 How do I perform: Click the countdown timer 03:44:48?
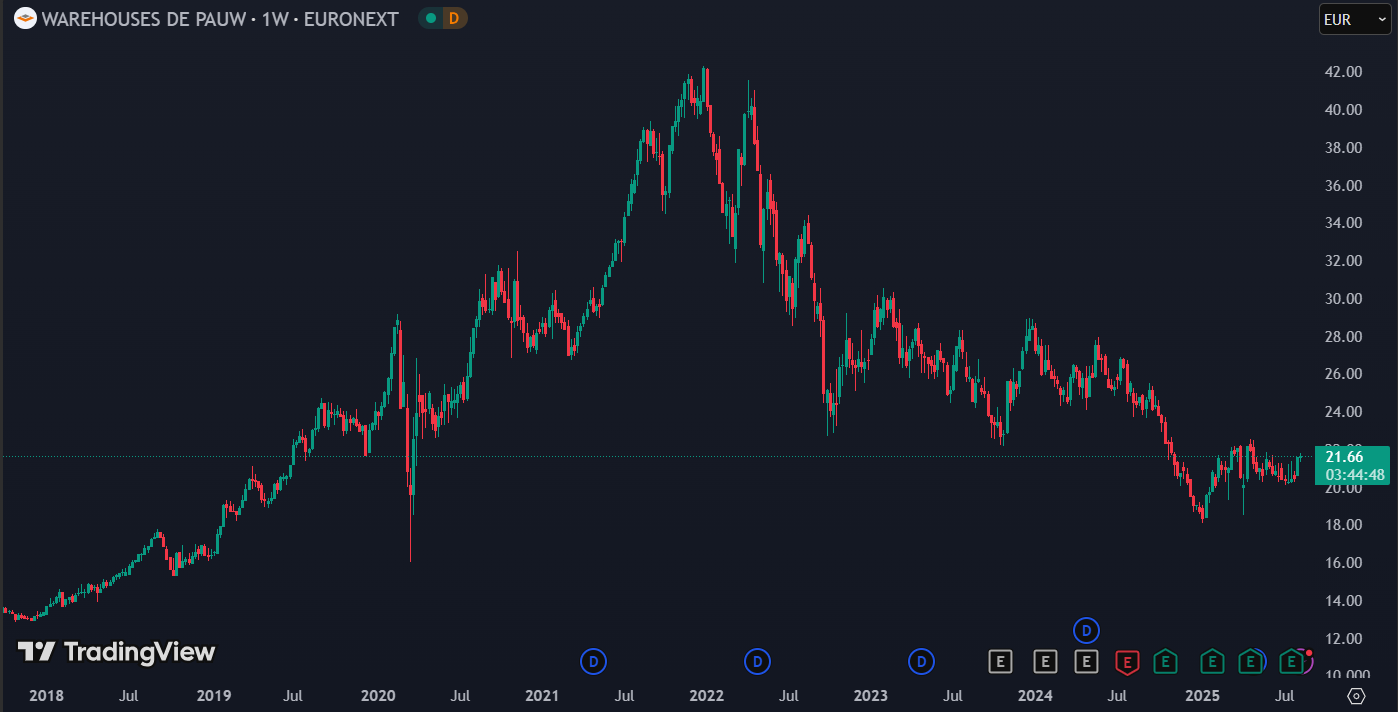pyautogui.click(x=1355, y=475)
